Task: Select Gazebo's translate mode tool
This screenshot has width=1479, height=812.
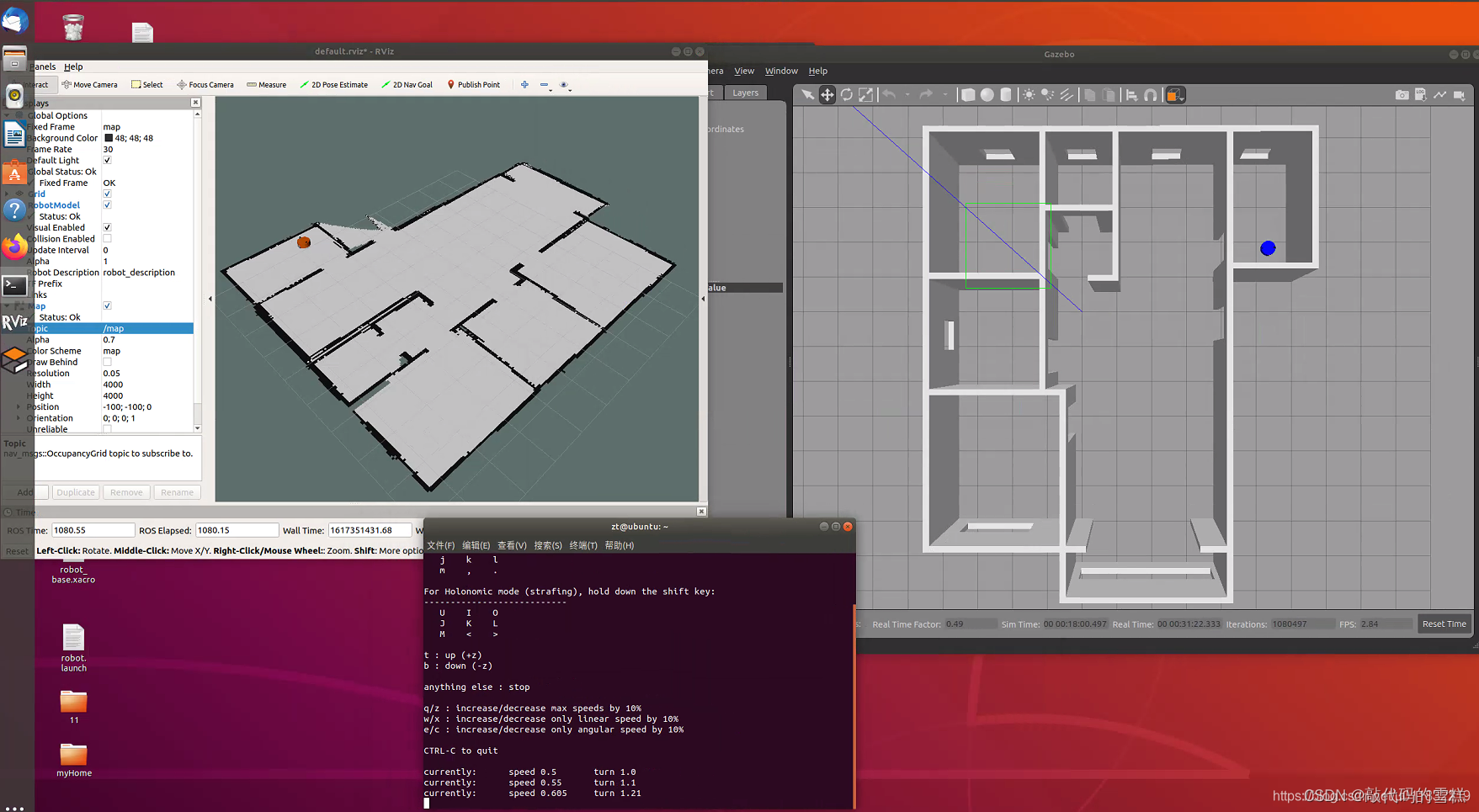Action: coord(827,95)
